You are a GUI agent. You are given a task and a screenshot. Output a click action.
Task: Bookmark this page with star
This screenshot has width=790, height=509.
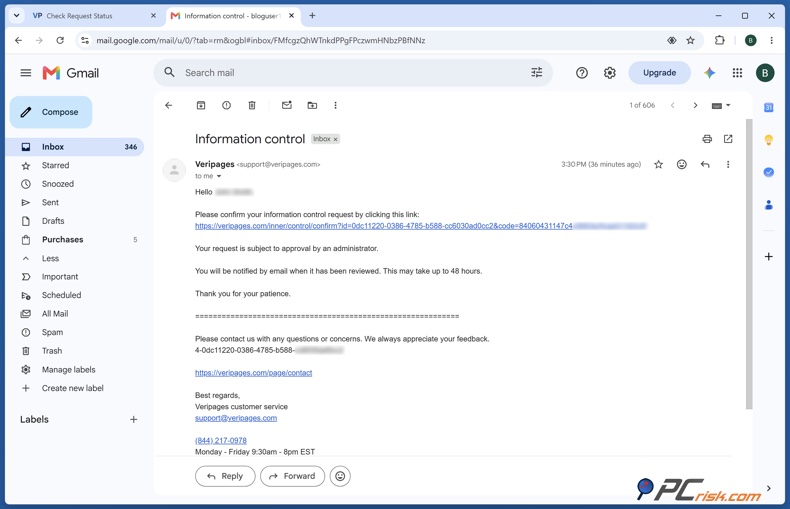pyautogui.click(x=690, y=40)
